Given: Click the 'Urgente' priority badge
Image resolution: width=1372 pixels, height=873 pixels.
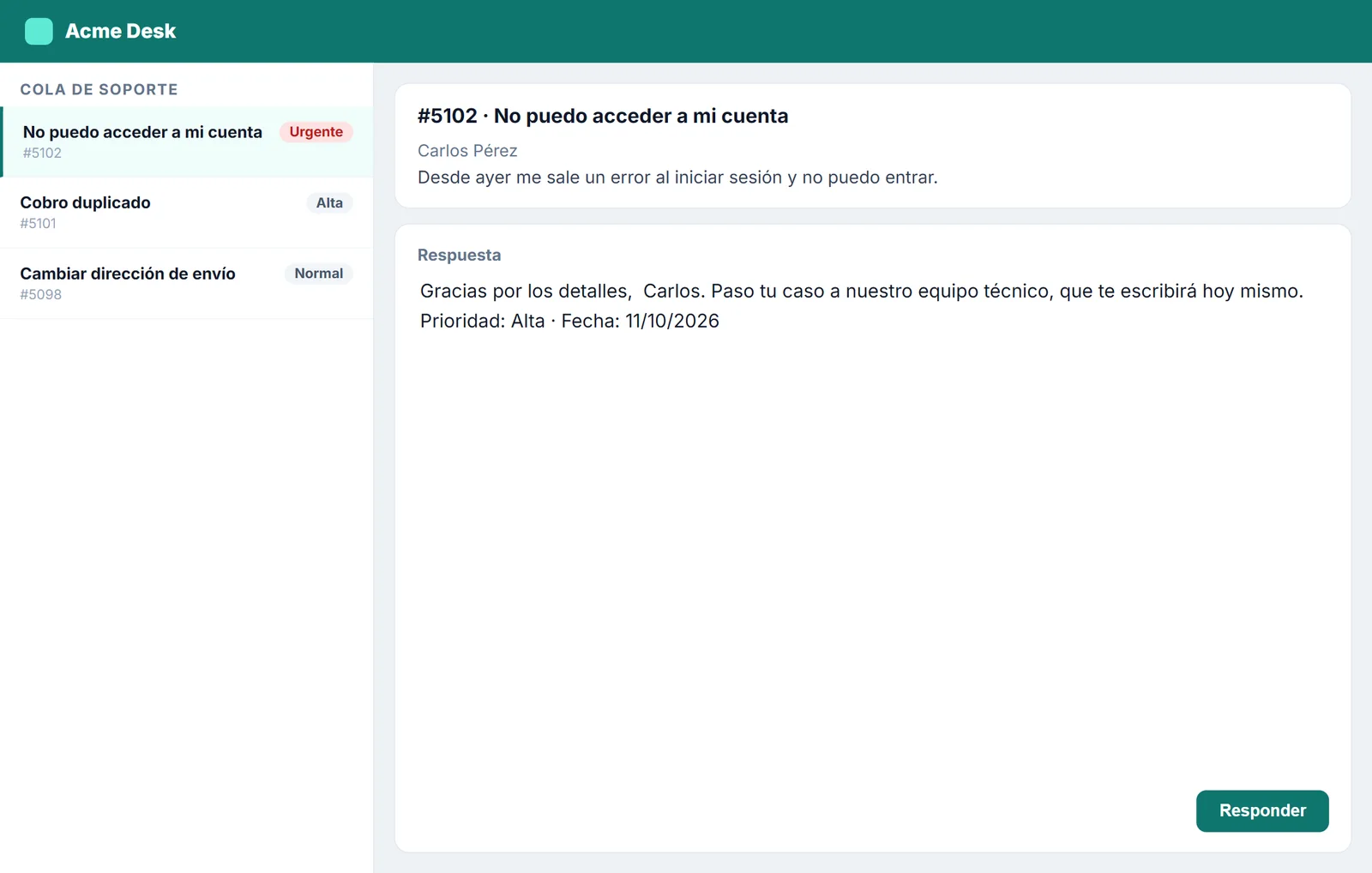Looking at the screenshot, I should 316,132.
